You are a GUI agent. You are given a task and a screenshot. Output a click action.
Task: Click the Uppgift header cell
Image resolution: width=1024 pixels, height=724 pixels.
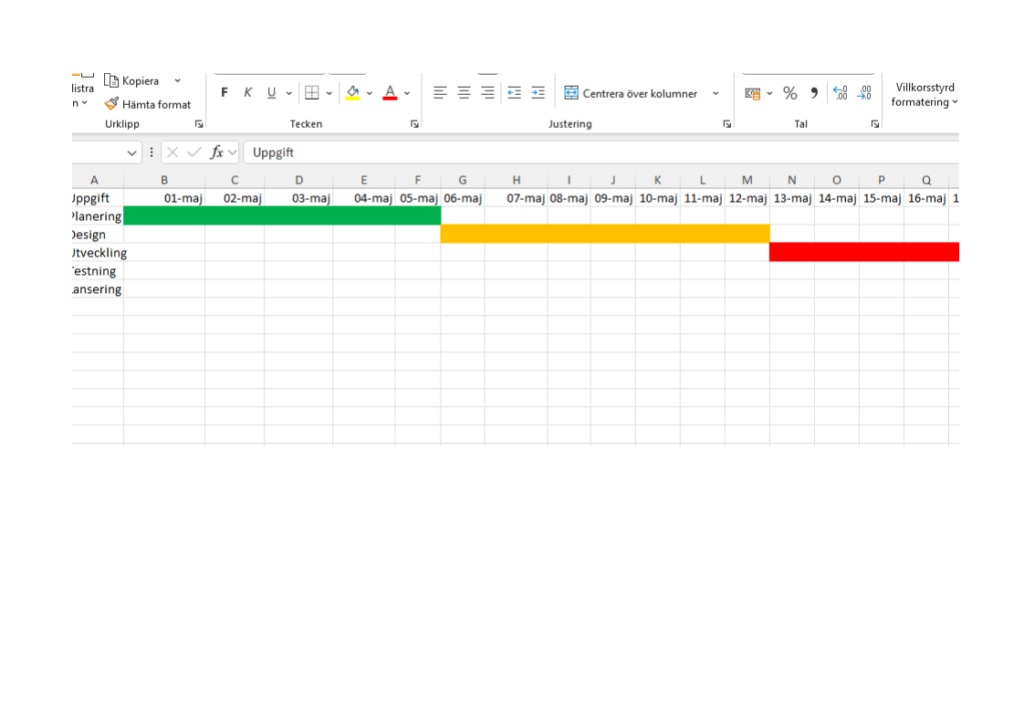[x=97, y=198]
